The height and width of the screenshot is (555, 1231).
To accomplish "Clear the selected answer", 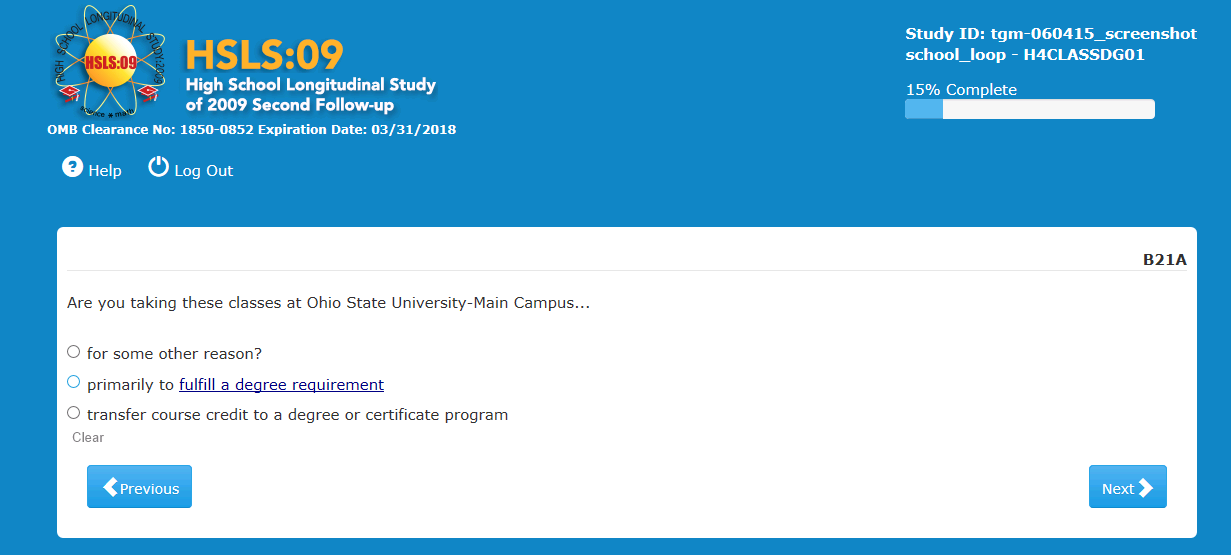I will point(88,438).
